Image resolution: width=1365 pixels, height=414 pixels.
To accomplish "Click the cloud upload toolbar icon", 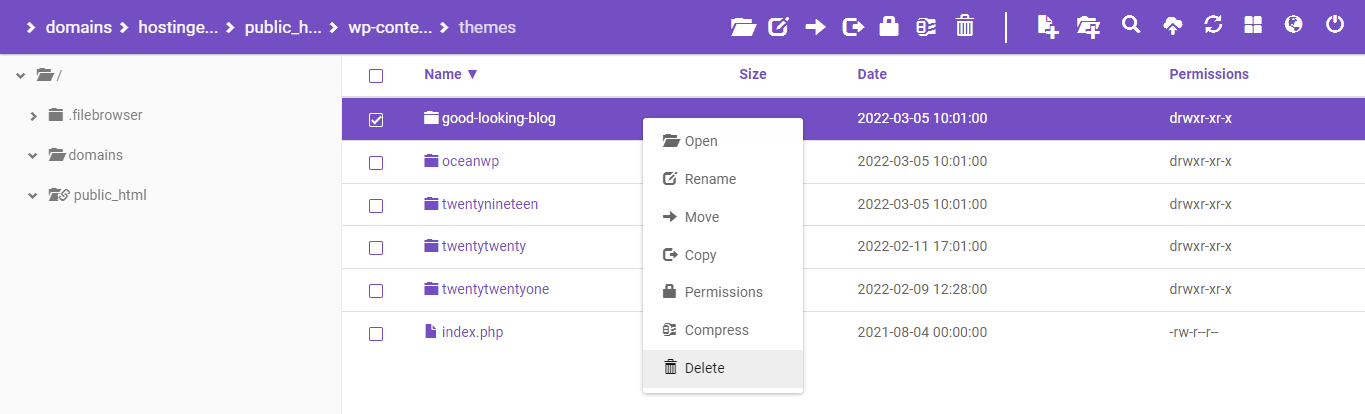I will coord(1172,27).
